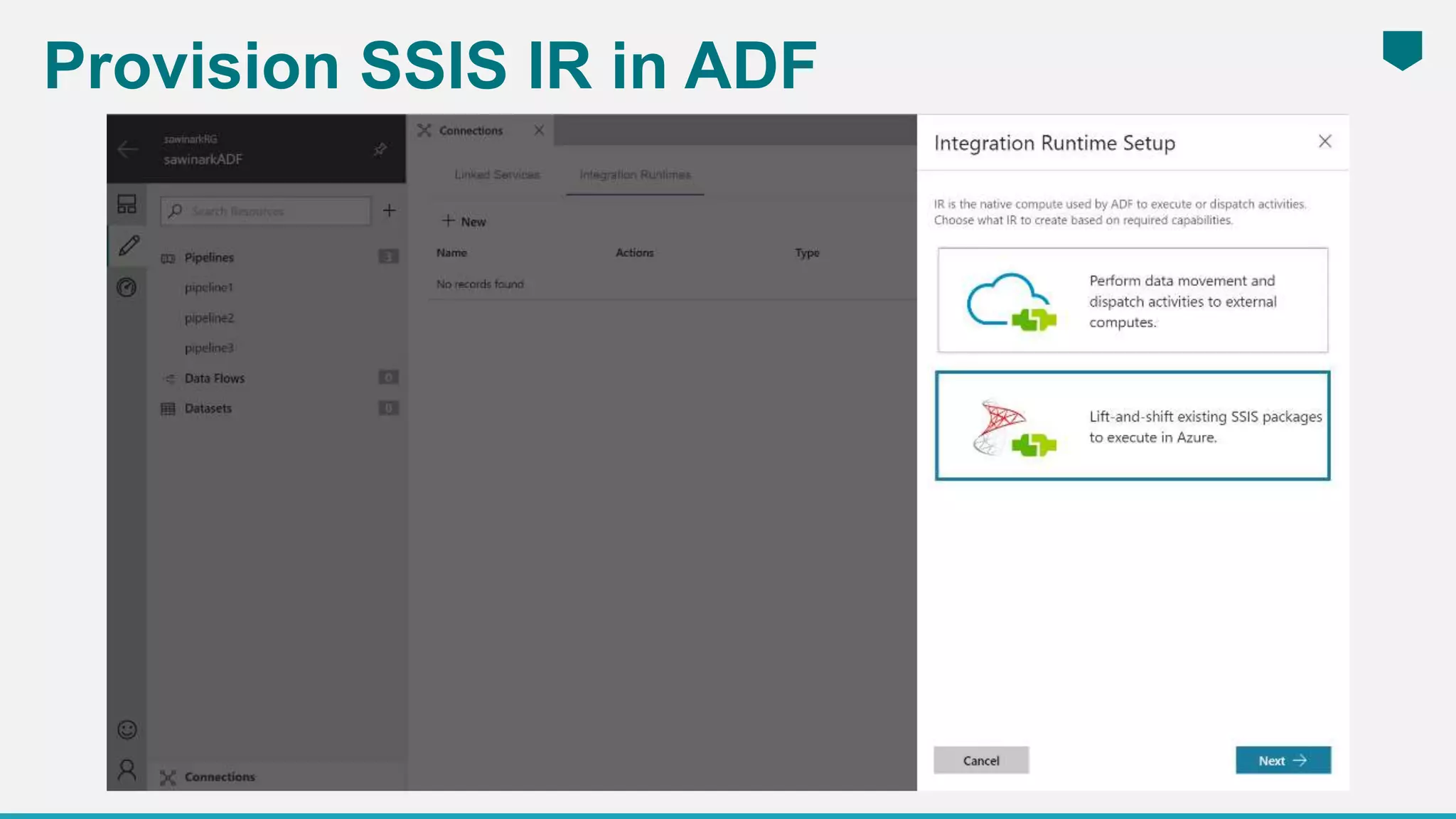
Task: Click the pin icon beside sawinarkADF
Action: tap(380, 149)
